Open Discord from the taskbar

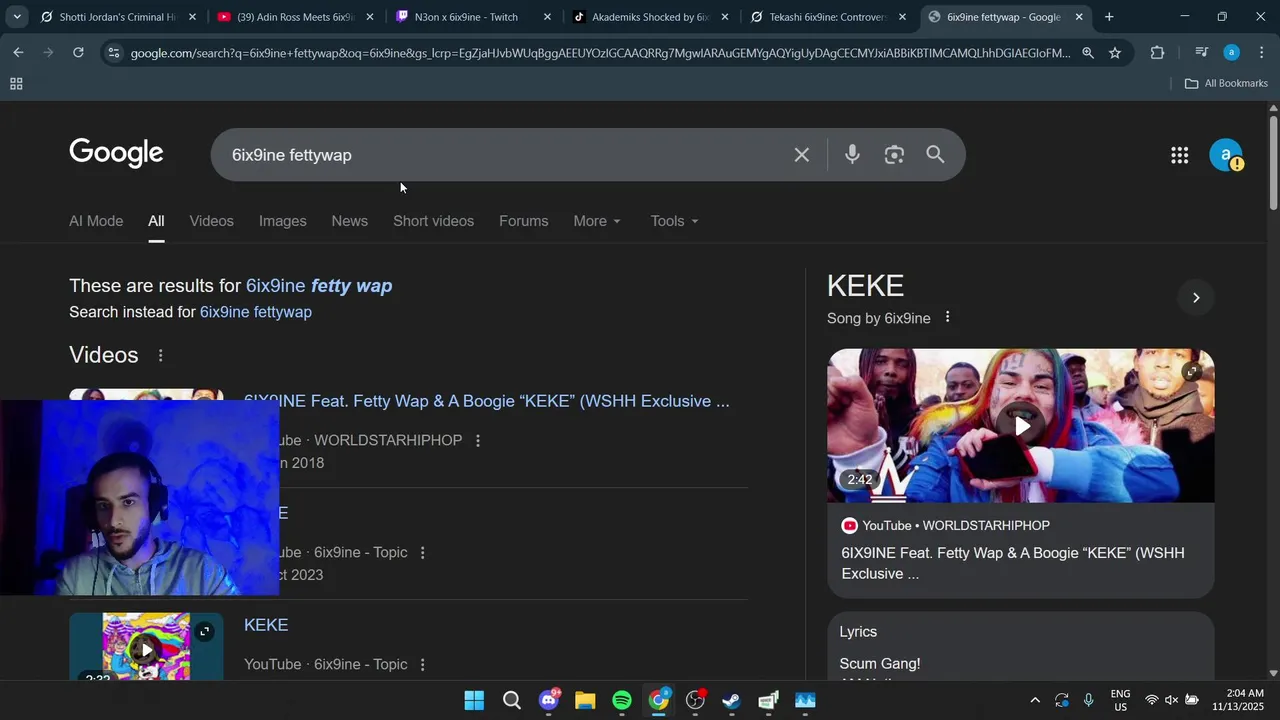(x=549, y=700)
